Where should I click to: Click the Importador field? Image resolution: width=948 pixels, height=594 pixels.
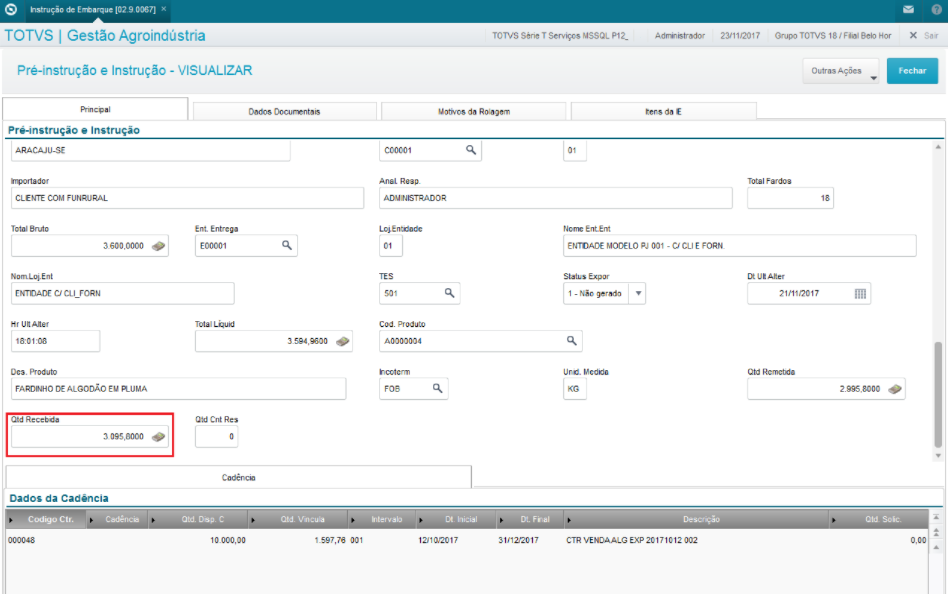point(187,198)
